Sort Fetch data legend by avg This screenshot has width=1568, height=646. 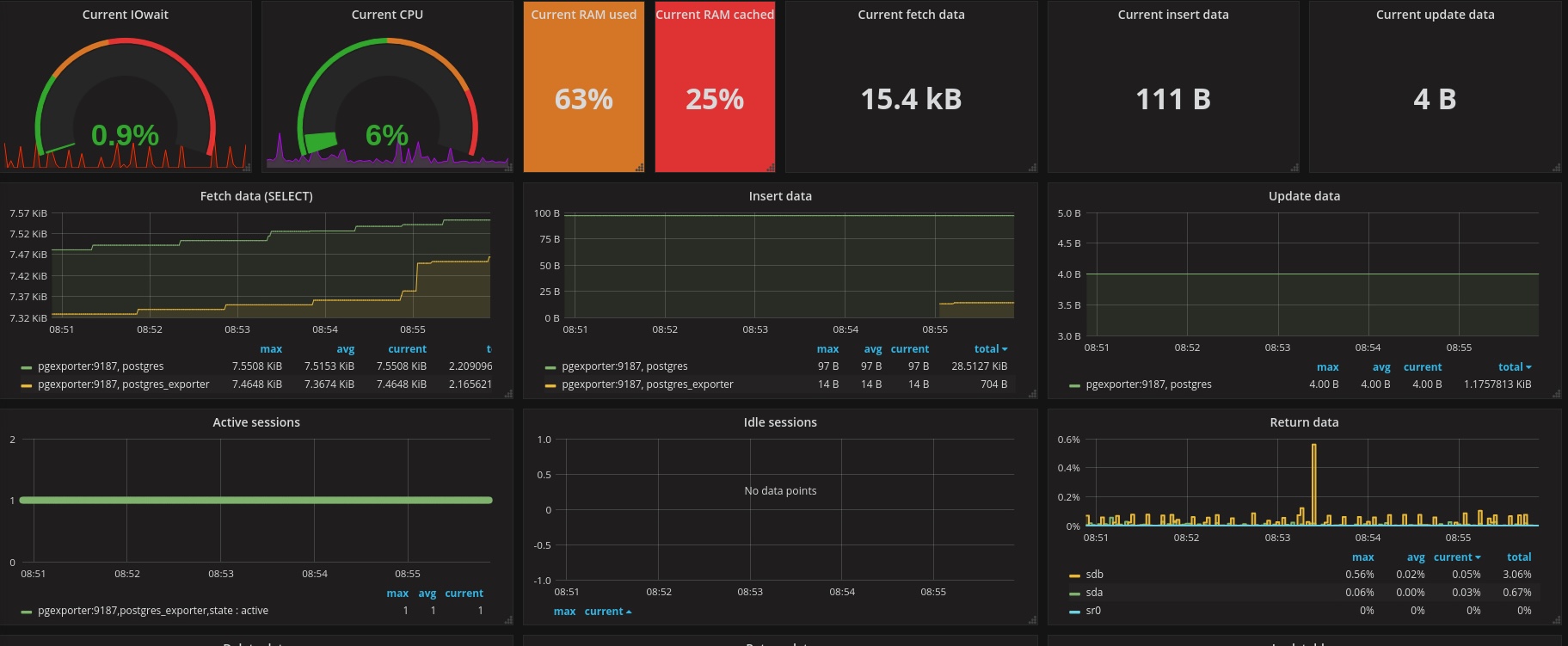coord(346,349)
